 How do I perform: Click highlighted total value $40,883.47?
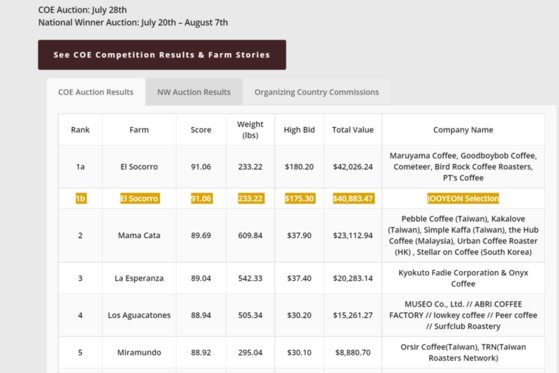[x=354, y=198]
